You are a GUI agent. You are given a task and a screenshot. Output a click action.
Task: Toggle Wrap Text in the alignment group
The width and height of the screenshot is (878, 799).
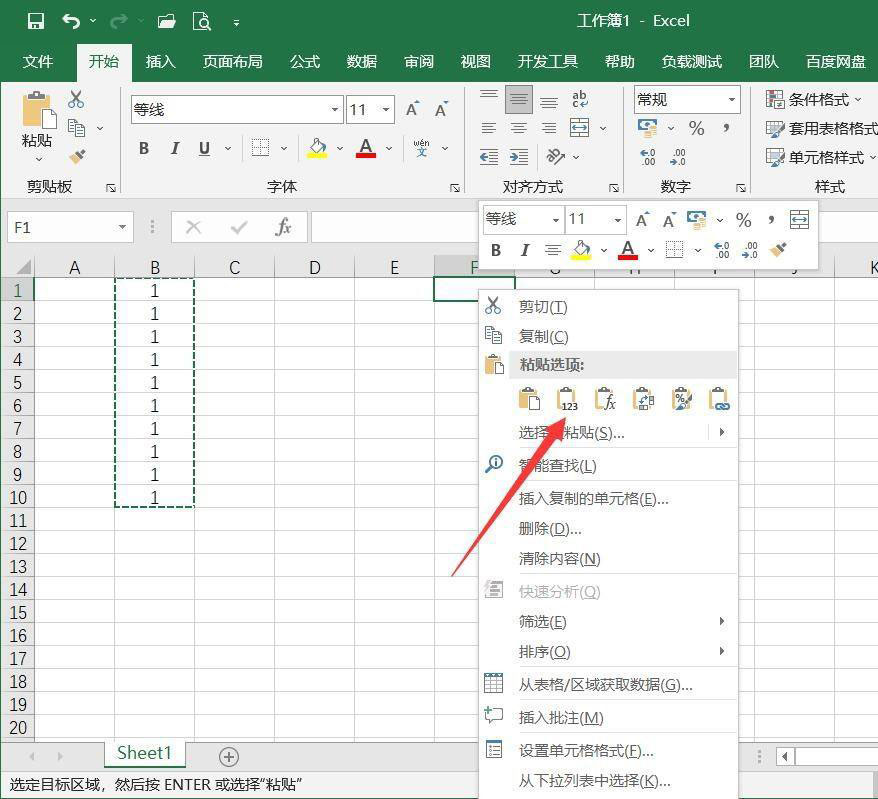(x=580, y=99)
